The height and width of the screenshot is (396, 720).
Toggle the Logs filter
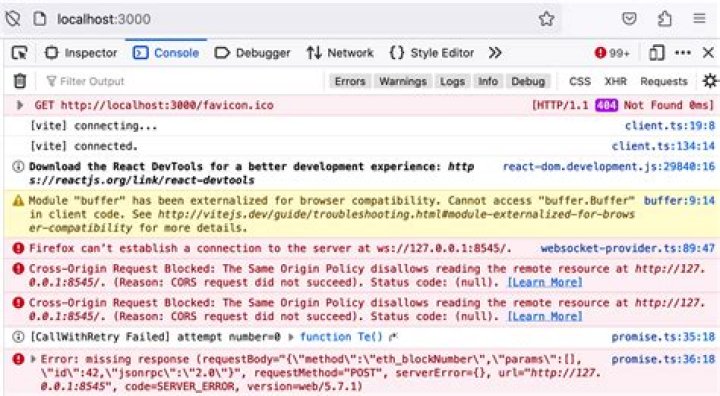pos(452,81)
